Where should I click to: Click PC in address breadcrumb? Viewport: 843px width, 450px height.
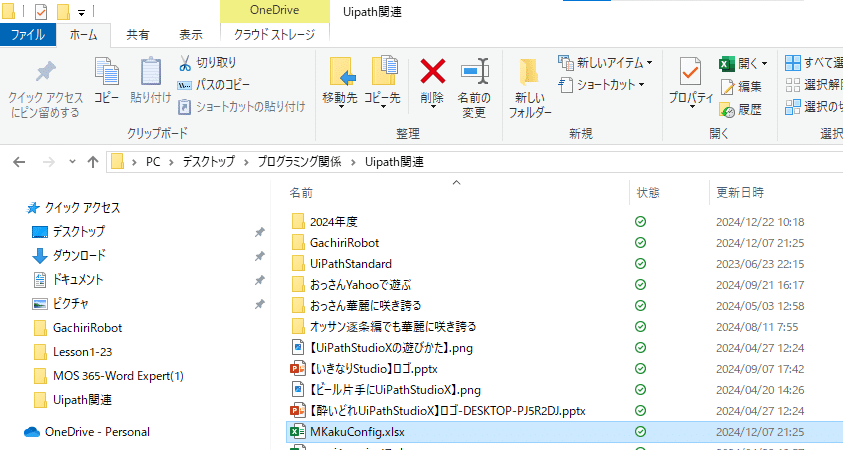(153, 162)
